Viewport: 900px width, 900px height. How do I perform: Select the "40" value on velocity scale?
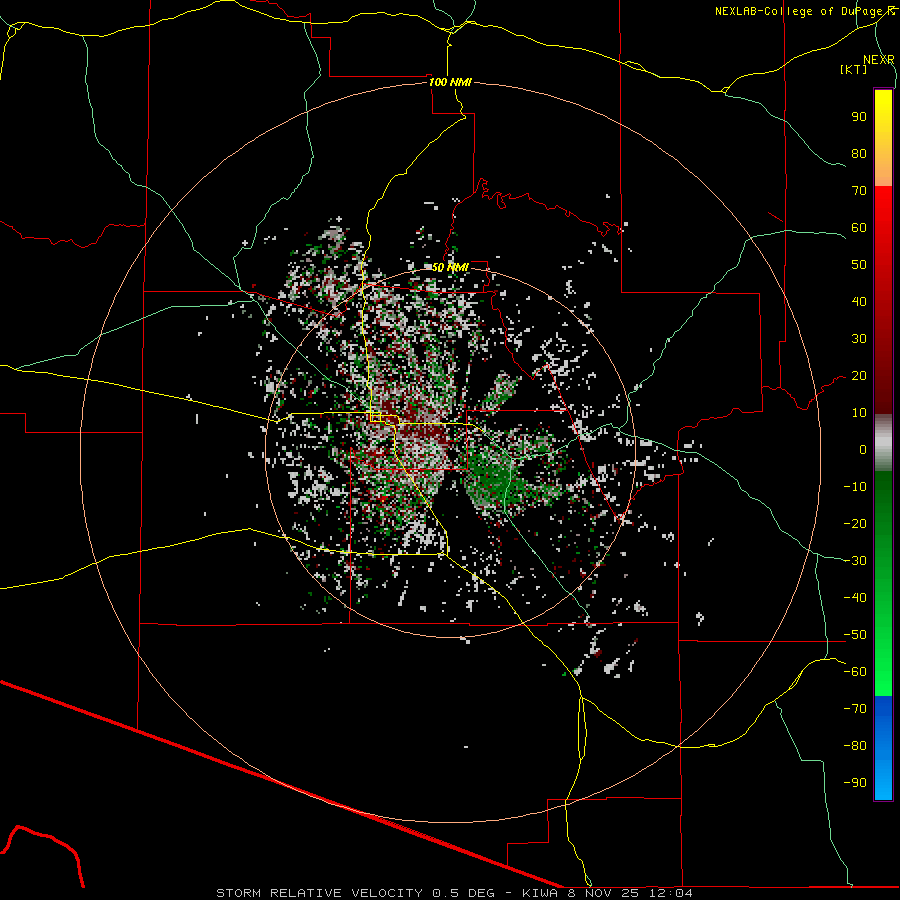pos(859,301)
